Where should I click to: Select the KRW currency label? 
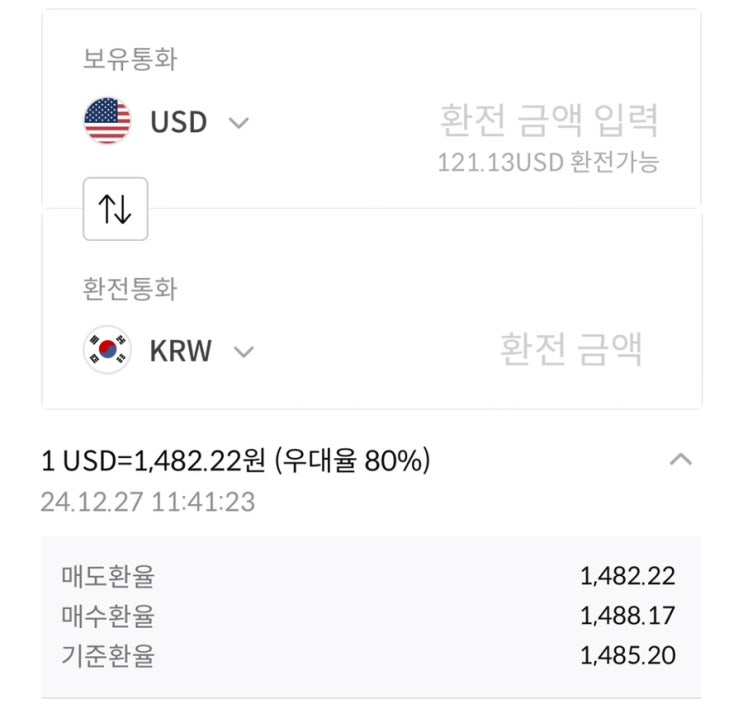(181, 352)
